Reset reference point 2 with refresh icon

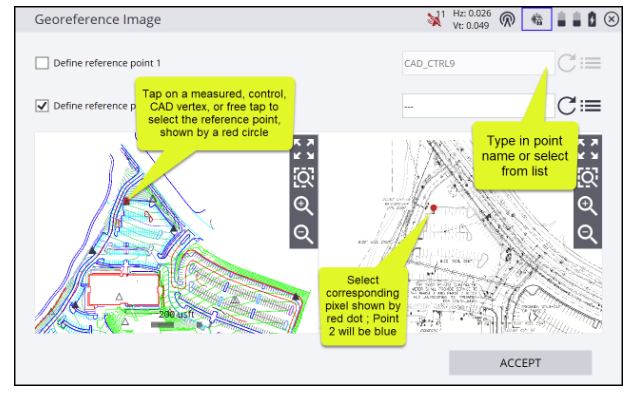tap(567, 106)
